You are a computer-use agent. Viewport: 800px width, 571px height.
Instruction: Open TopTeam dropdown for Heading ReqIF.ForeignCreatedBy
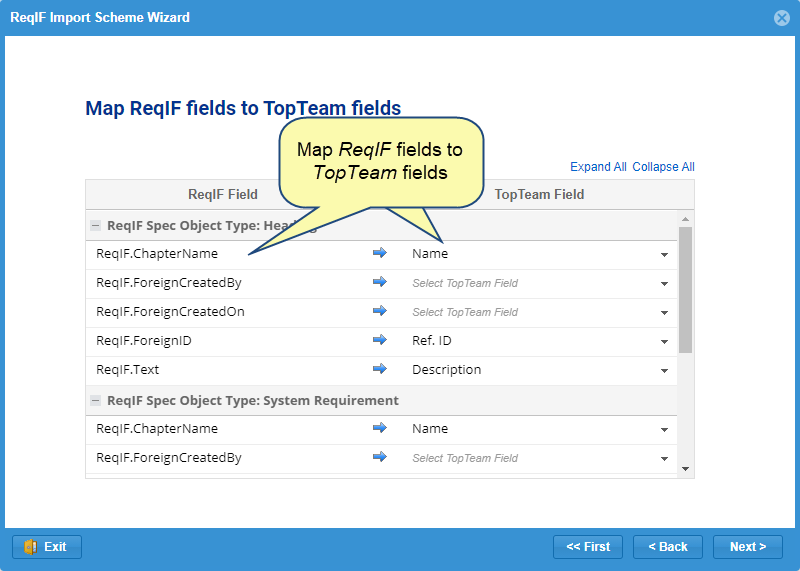[664, 283]
